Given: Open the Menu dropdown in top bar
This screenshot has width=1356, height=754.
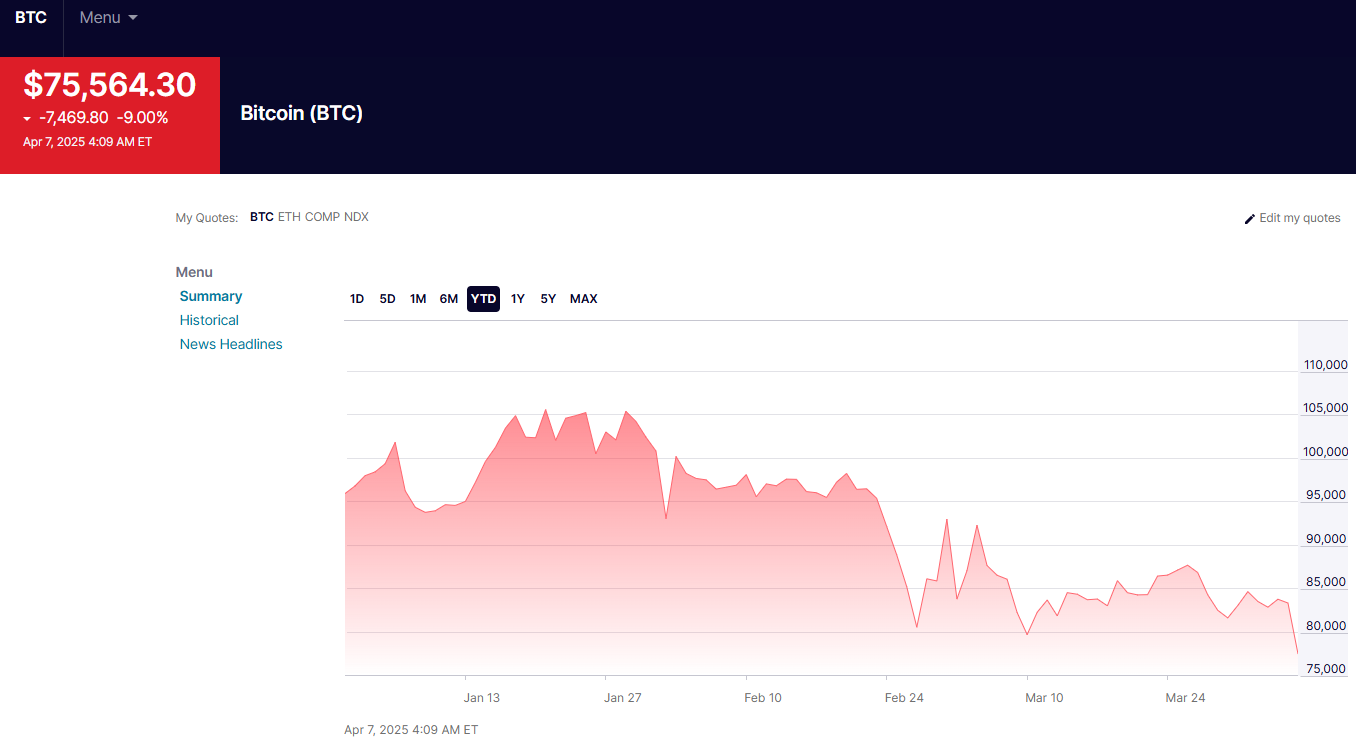Looking at the screenshot, I should 108,18.
